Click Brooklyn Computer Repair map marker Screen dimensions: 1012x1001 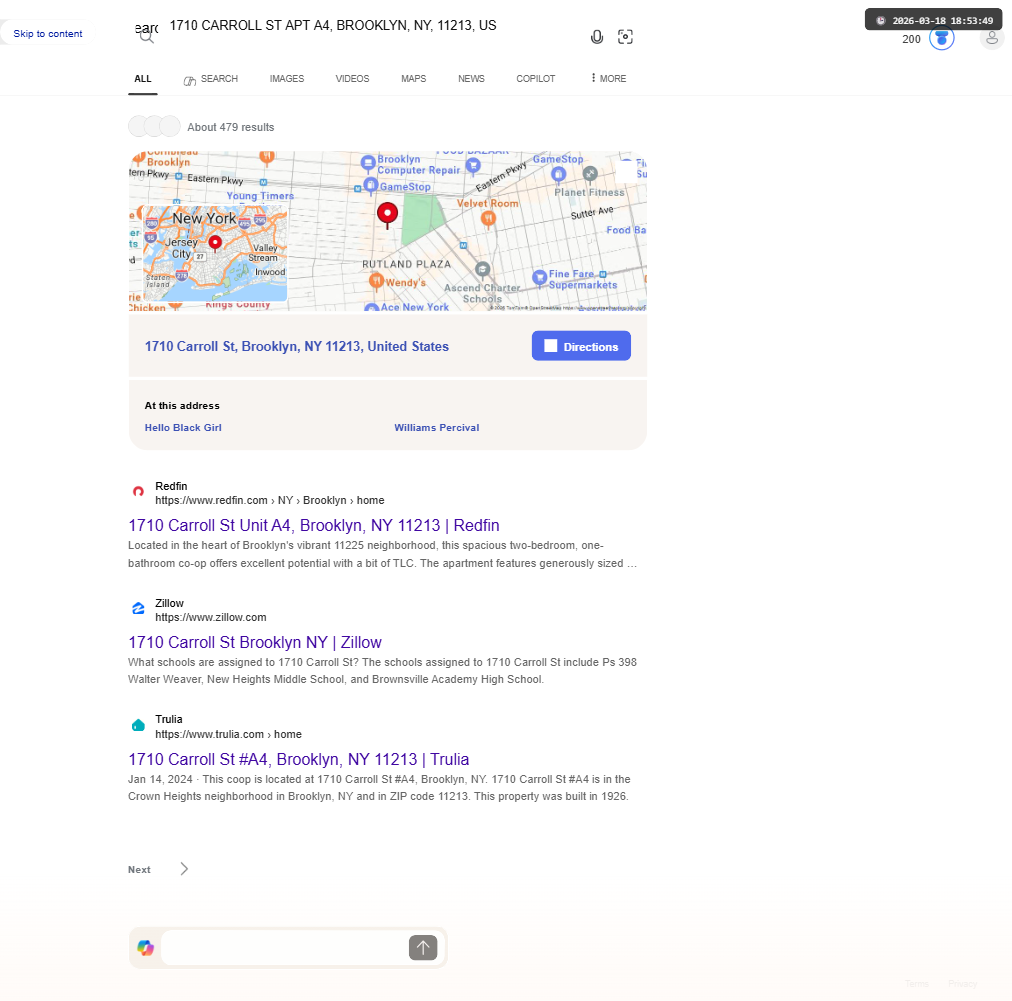(368, 163)
